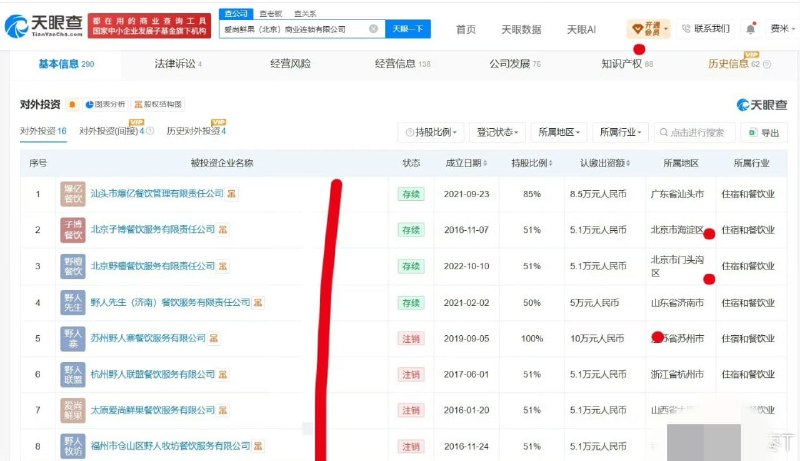This screenshot has width=800, height=461.
Task: Open structure icon after 福州市仓山区野人牧坊 company name
Action: pyautogui.click(x=258, y=446)
